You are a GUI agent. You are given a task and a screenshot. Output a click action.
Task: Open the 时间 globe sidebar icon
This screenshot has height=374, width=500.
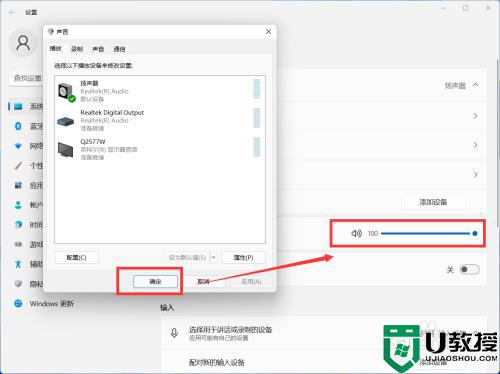(x=18, y=224)
